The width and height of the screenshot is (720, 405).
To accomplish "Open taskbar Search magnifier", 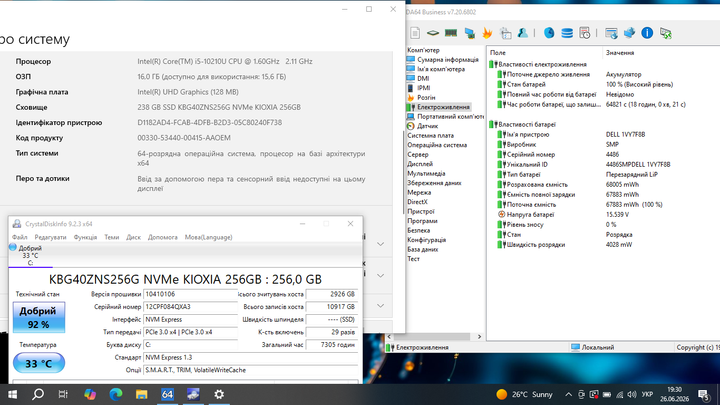I will point(38,394).
